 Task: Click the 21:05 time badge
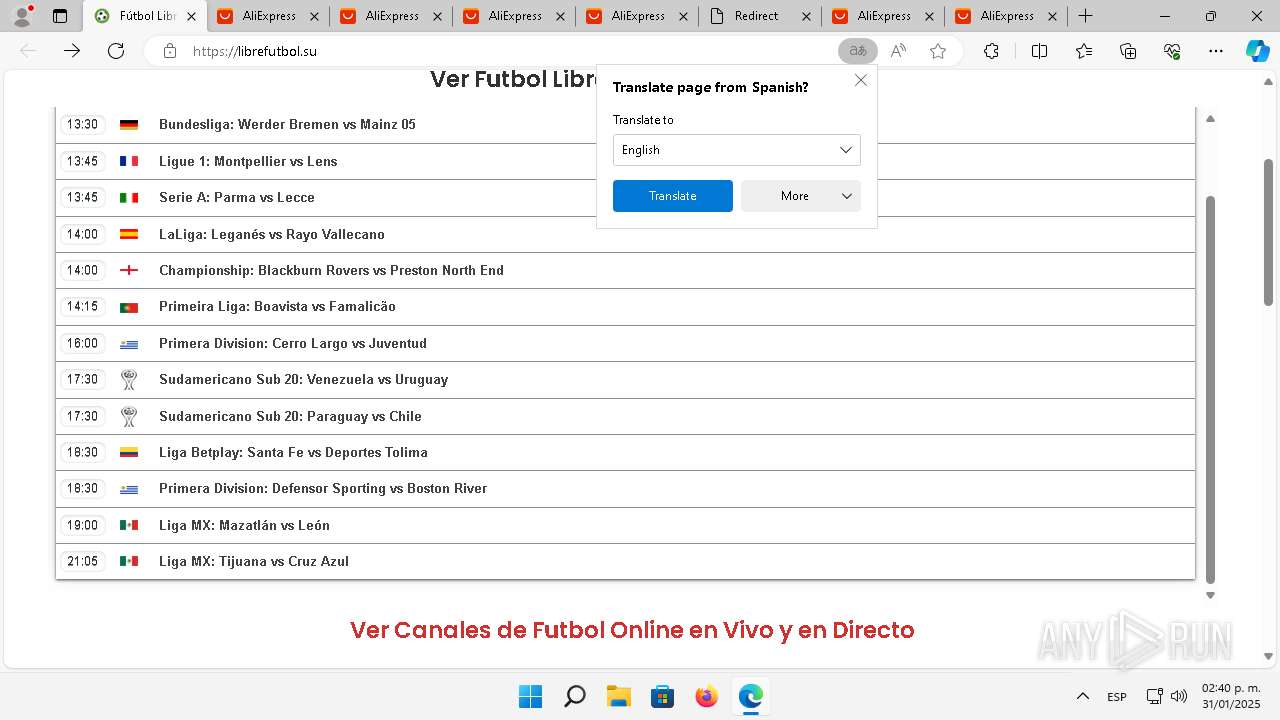tap(83, 561)
